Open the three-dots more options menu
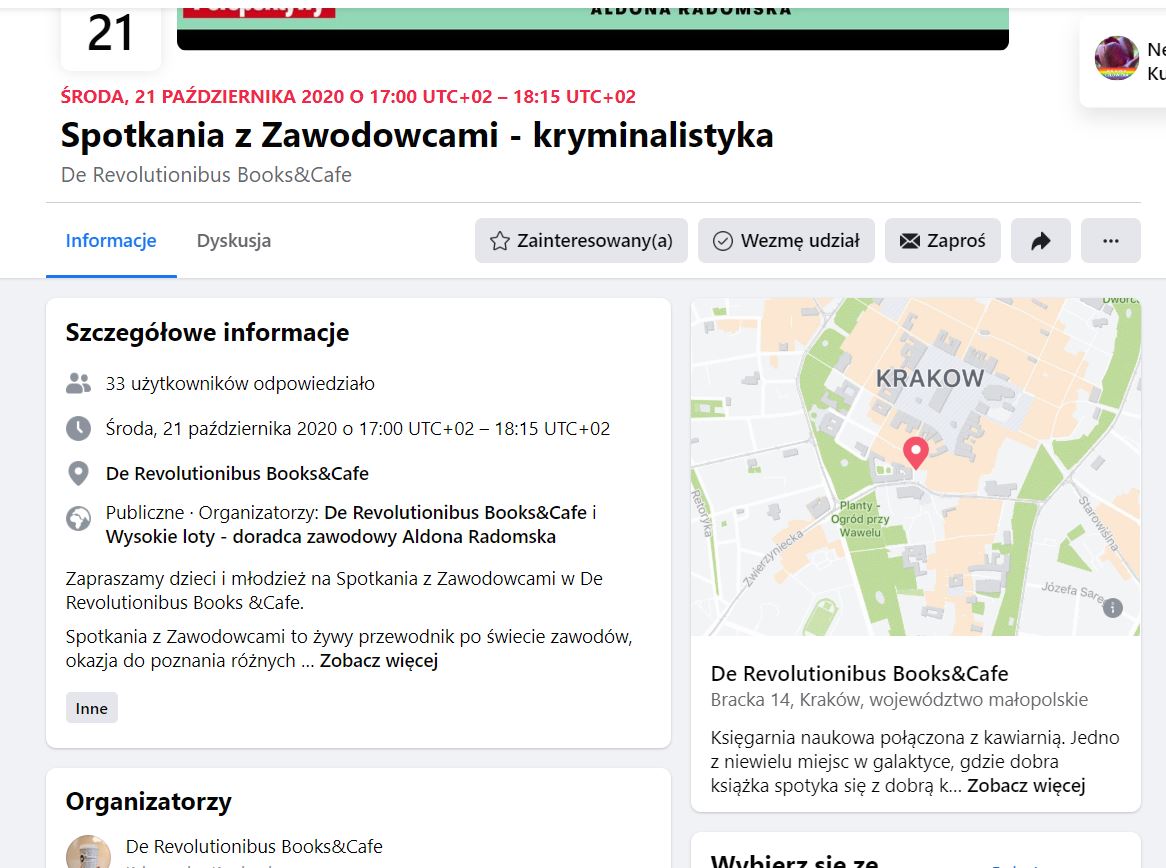The height and width of the screenshot is (868, 1166). pos(1110,241)
